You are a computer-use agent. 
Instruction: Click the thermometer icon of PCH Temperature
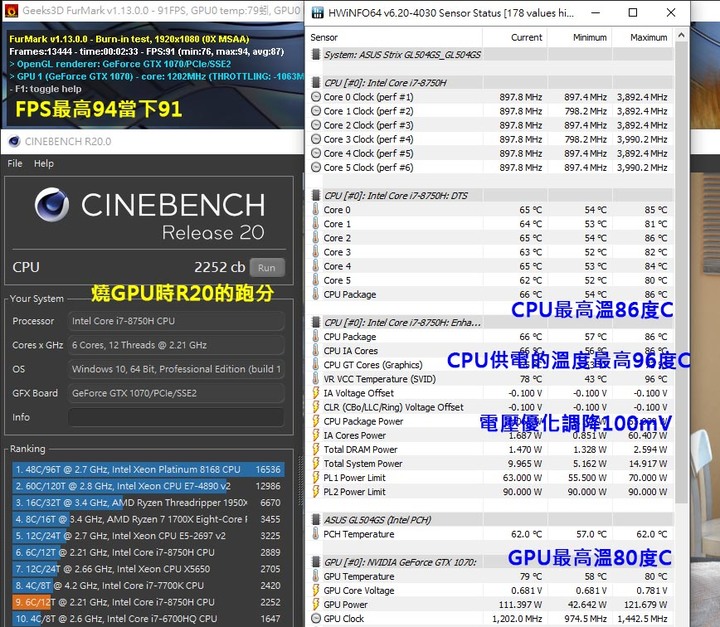(x=315, y=534)
